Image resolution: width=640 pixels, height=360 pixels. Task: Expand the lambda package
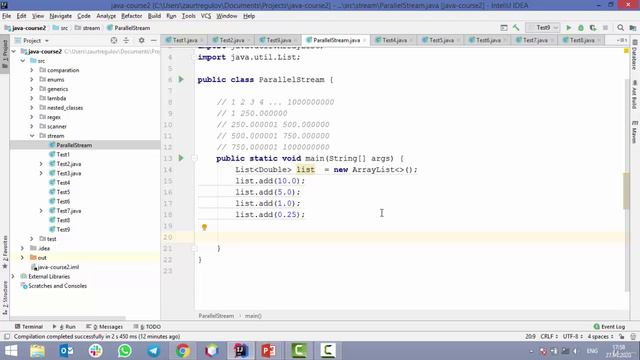pyautogui.click(x=32, y=98)
